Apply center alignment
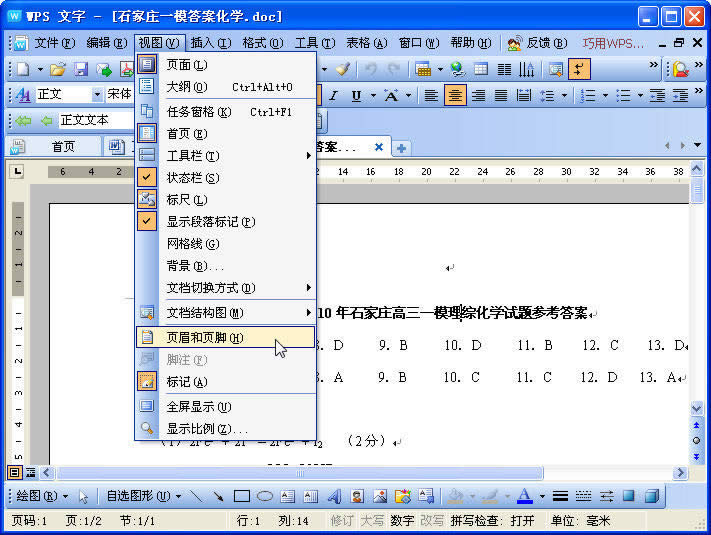711x535 pixels. pyautogui.click(x=454, y=95)
